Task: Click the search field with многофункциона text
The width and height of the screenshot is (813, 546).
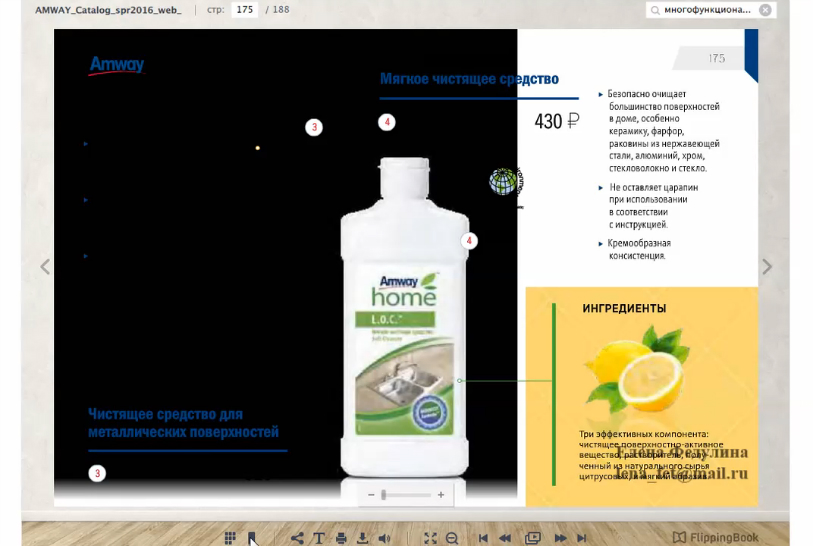Action: pos(707,10)
